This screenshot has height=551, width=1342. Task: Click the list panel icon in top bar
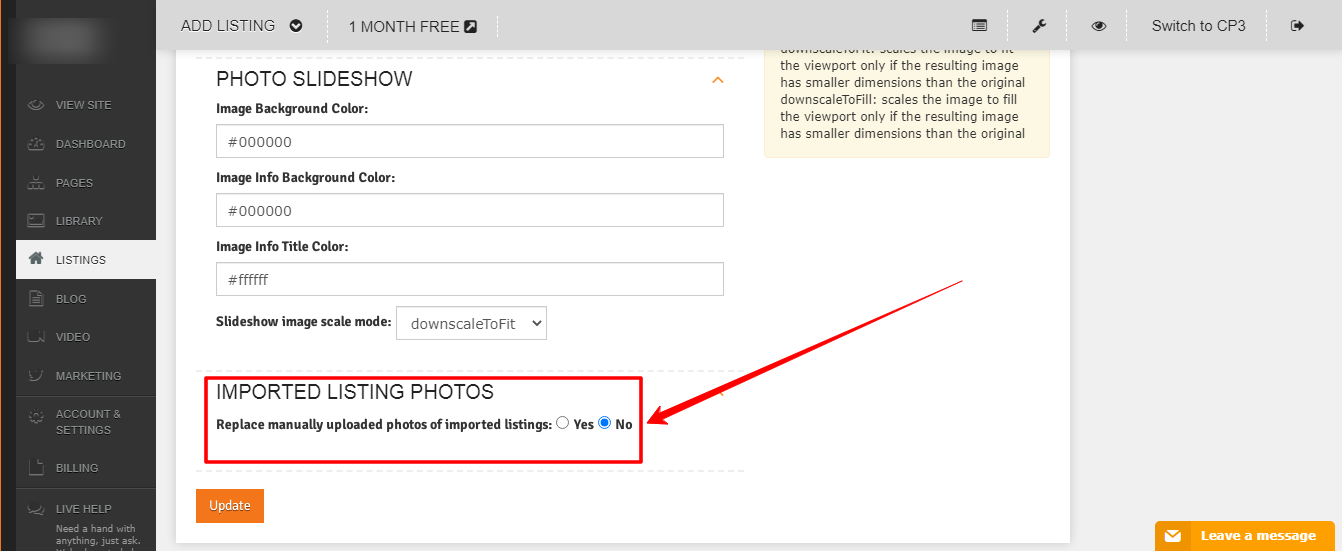click(x=979, y=26)
